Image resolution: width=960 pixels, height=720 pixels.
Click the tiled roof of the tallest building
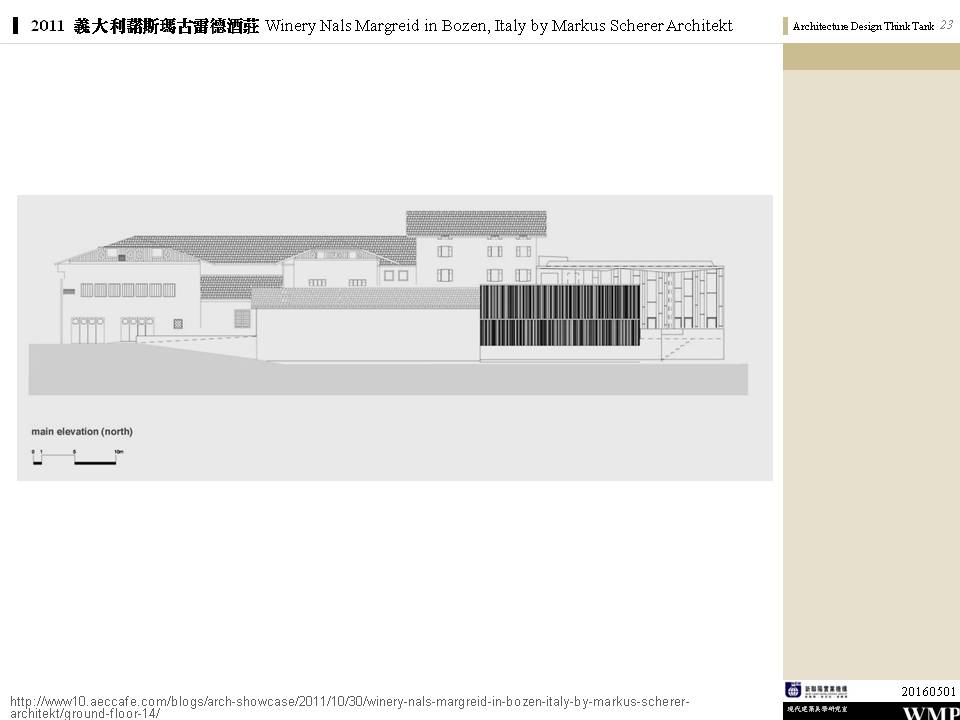point(476,222)
